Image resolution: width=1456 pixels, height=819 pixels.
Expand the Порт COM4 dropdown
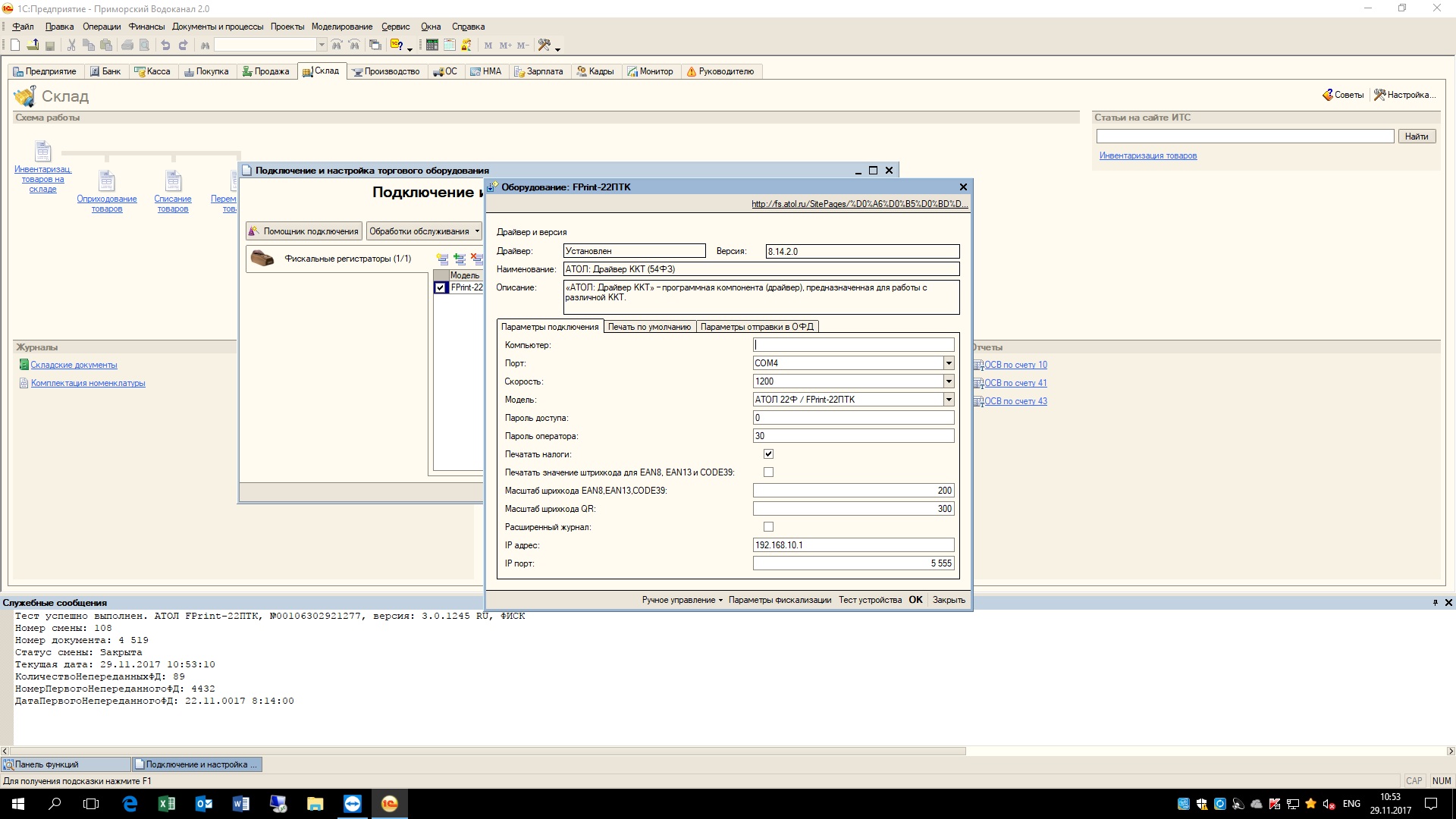tap(948, 363)
